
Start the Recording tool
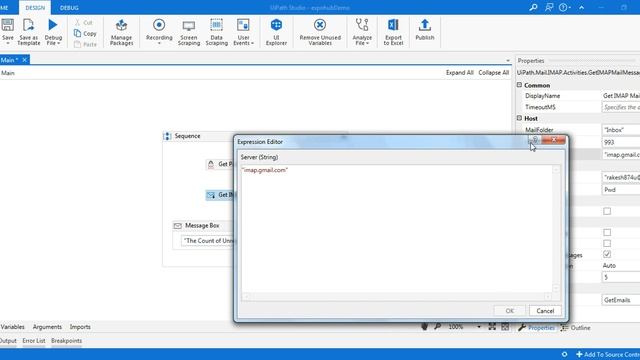(x=159, y=32)
